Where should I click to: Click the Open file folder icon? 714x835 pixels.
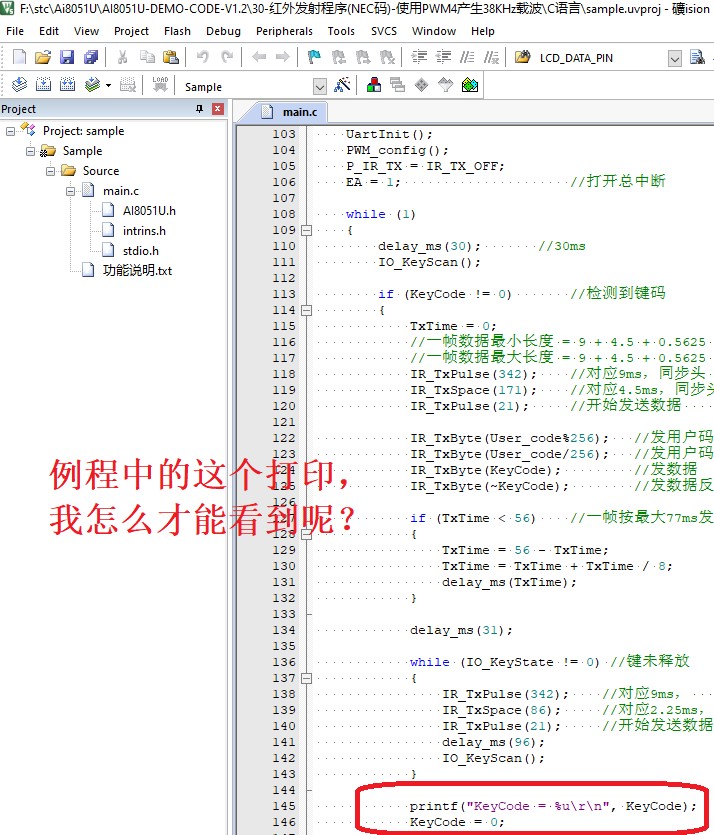pyautogui.click(x=43, y=58)
